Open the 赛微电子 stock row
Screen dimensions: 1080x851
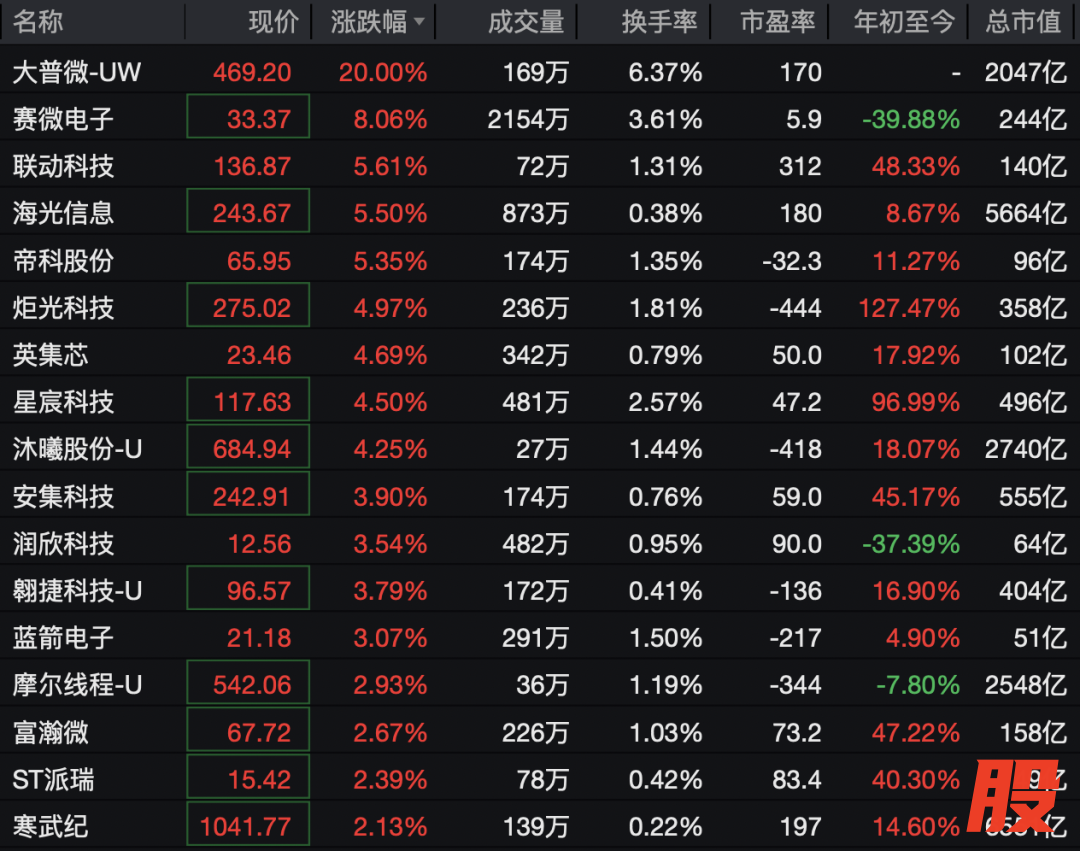pos(540,119)
